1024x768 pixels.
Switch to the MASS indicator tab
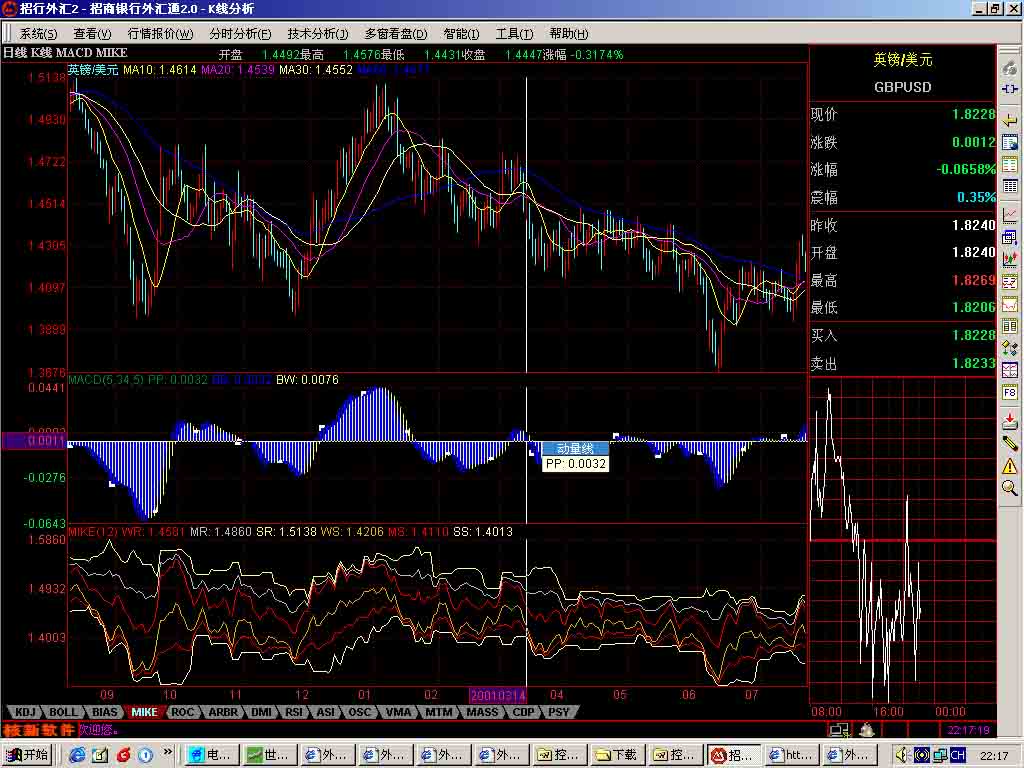[482, 712]
